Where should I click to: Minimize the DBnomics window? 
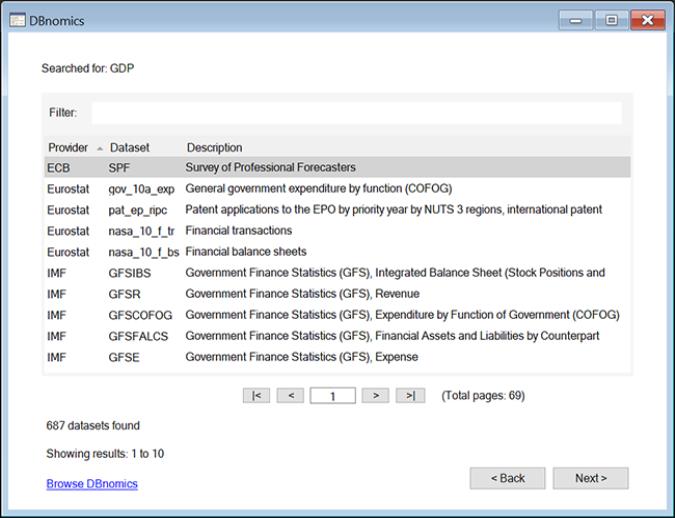point(576,20)
